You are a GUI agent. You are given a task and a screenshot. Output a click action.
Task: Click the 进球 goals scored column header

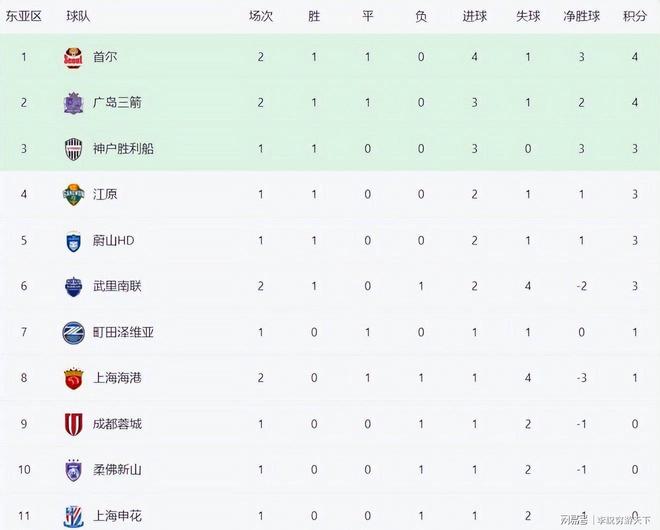point(474,17)
